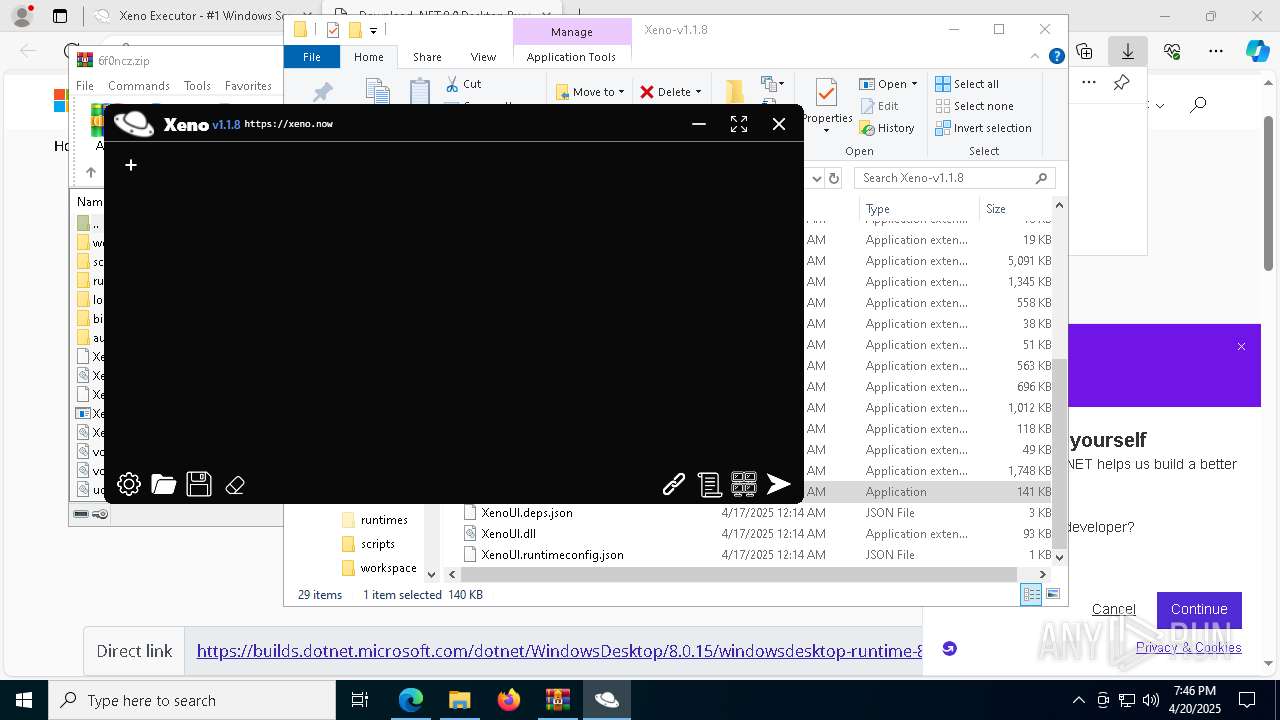Open Properties in Explorer ribbon
1280x720 pixels.
(x=827, y=106)
